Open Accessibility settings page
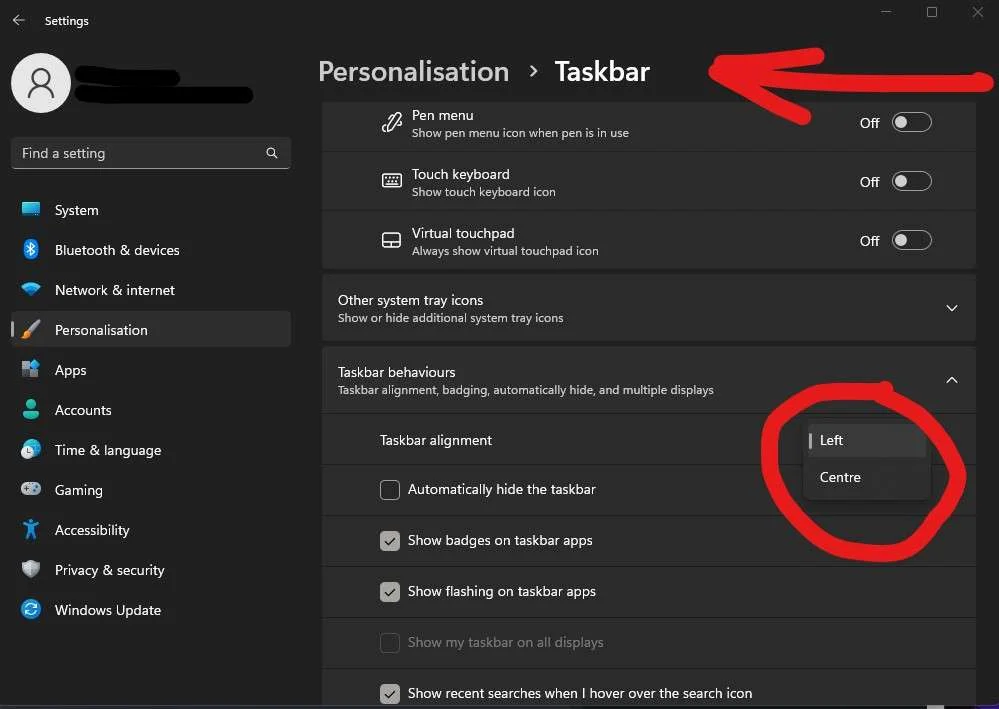Image resolution: width=999 pixels, height=709 pixels. 151,530
